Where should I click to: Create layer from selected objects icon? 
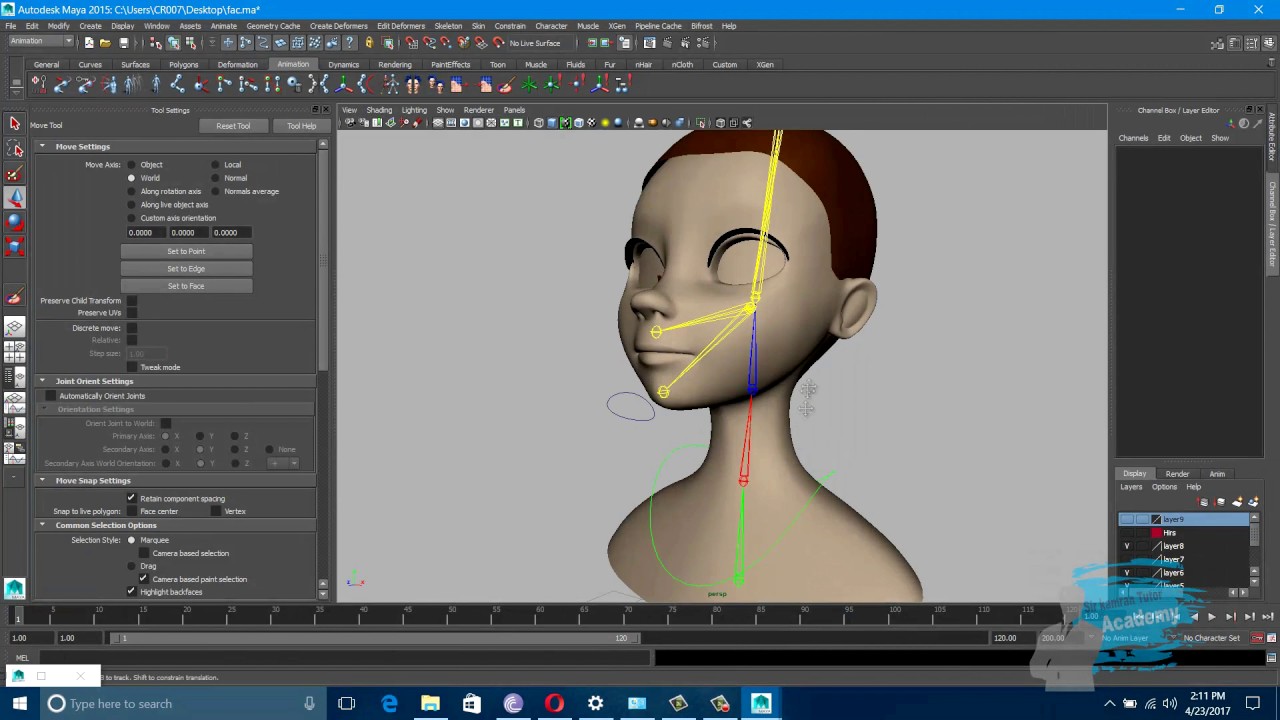click(1252, 502)
